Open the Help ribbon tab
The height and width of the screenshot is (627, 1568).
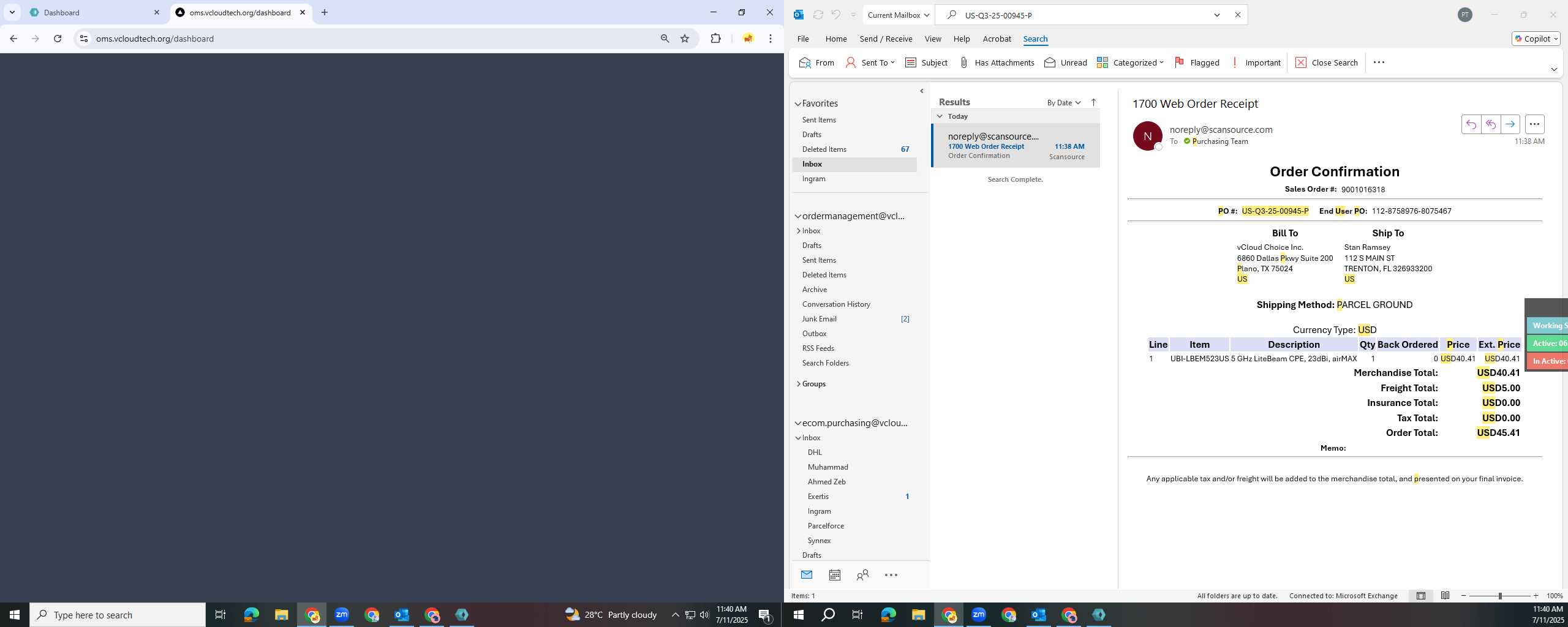click(x=962, y=39)
